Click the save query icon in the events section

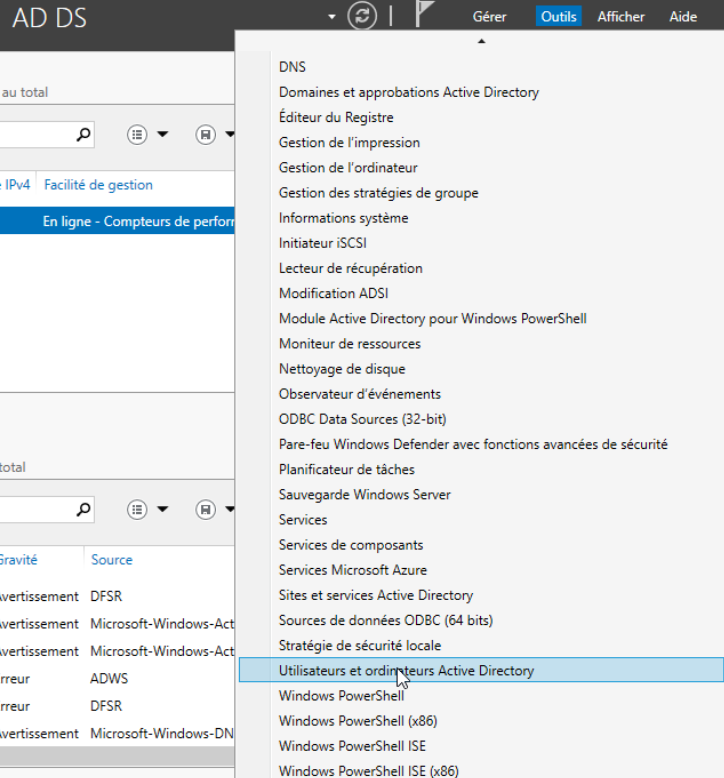pos(205,510)
